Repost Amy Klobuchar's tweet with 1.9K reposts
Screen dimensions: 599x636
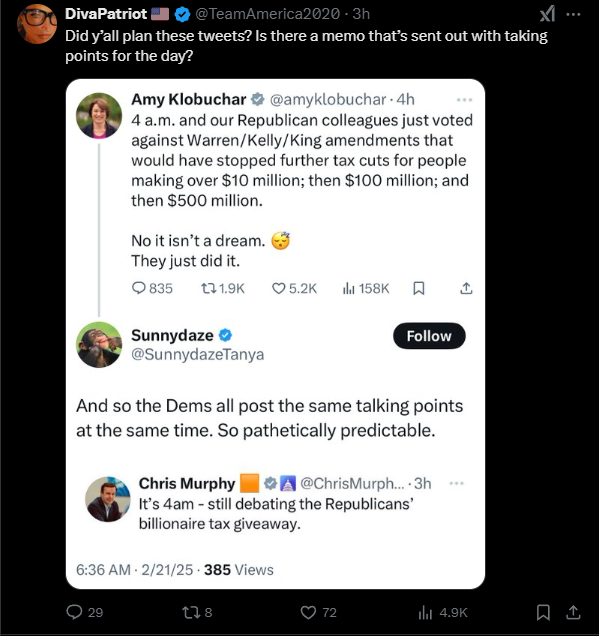(208, 288)
